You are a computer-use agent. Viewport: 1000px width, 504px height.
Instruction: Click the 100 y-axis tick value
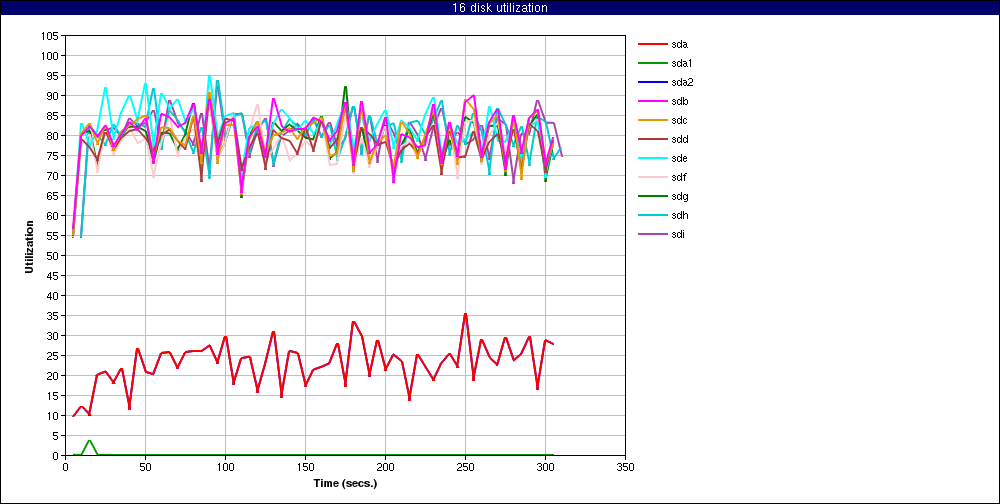pyautogui.click(x=50, y=56)
